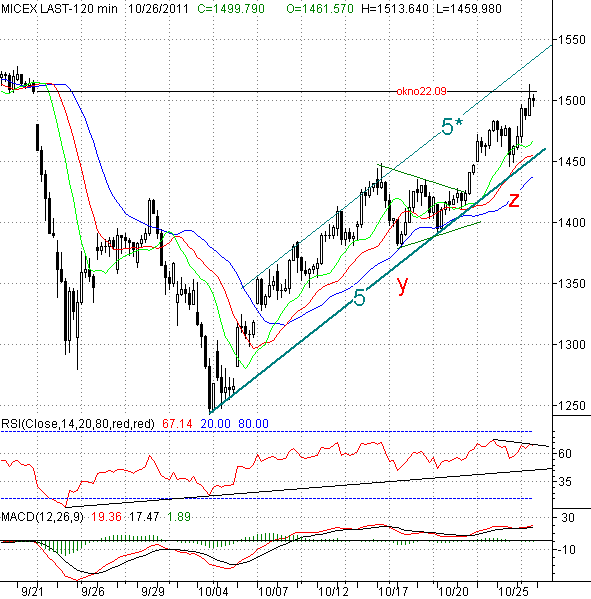Click the MACD axis label 30
This screenshot has width=591, height=599.
pos(568,518)
